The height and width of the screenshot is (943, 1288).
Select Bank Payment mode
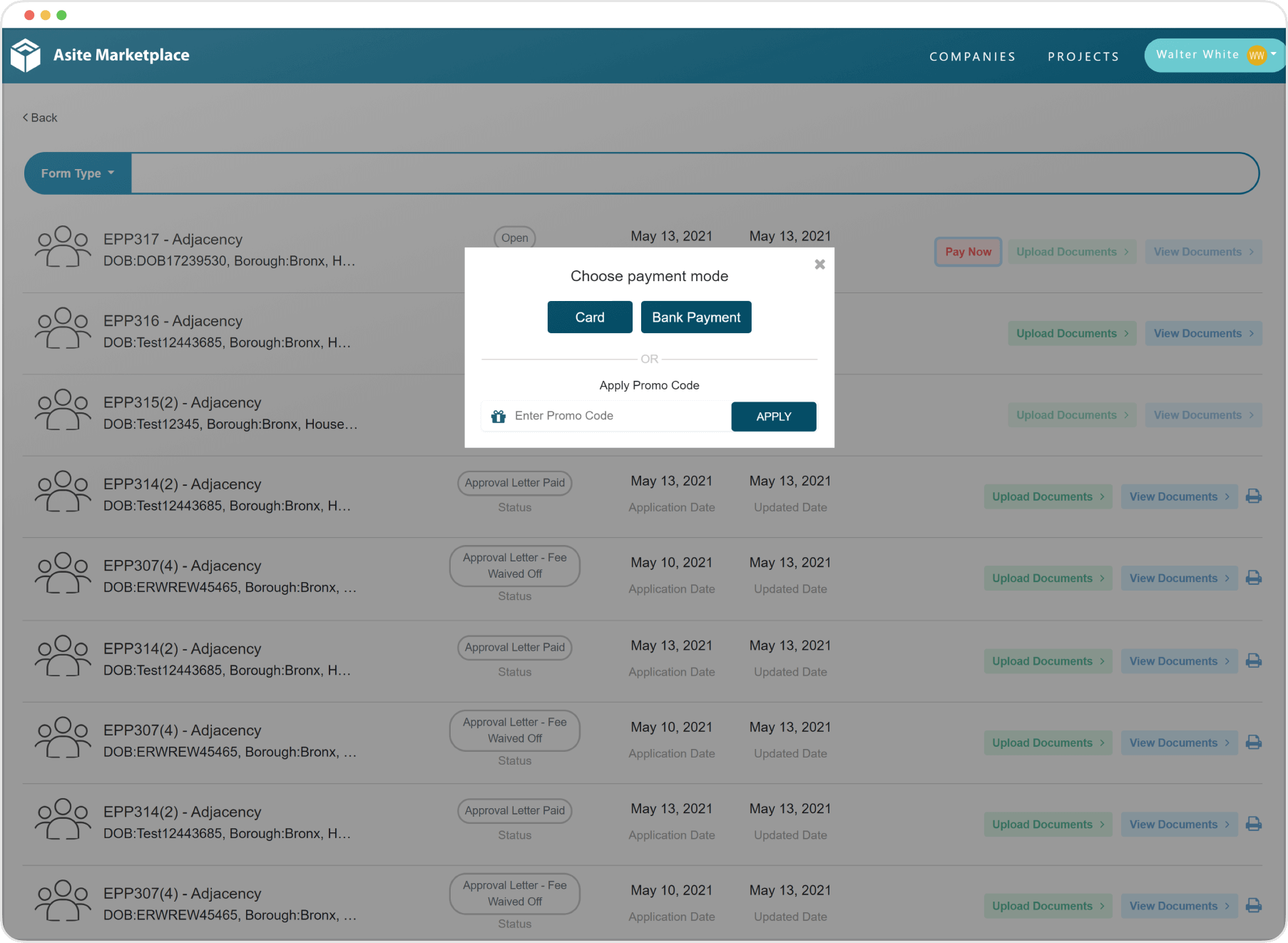695,317
